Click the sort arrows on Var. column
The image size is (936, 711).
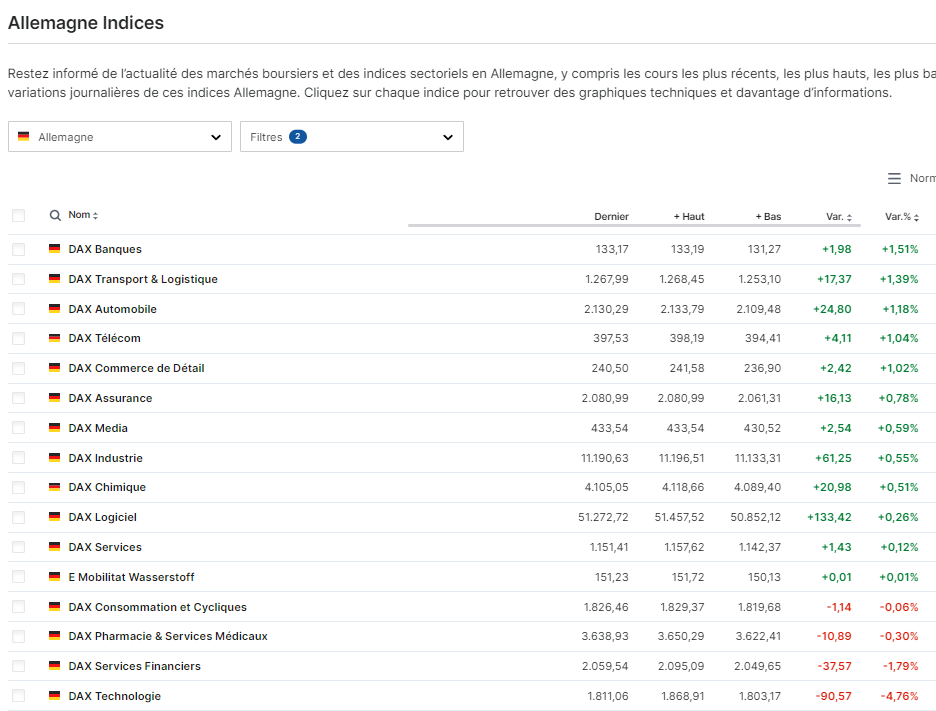pyautogui.click(x=850, y=217)
